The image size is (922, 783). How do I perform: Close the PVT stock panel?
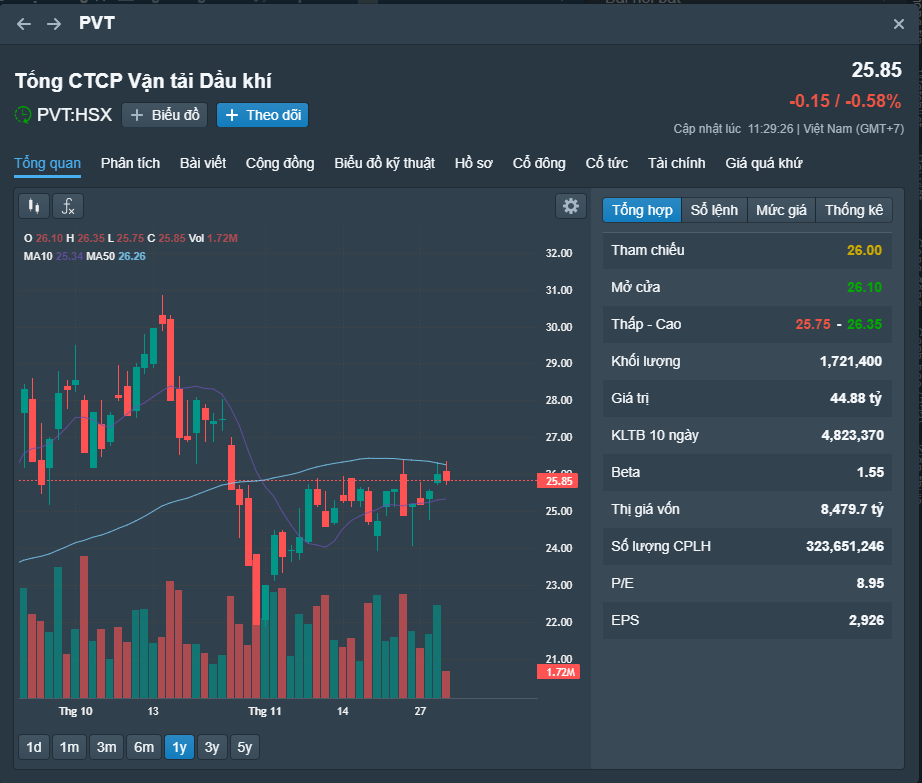tap(898, 24)
